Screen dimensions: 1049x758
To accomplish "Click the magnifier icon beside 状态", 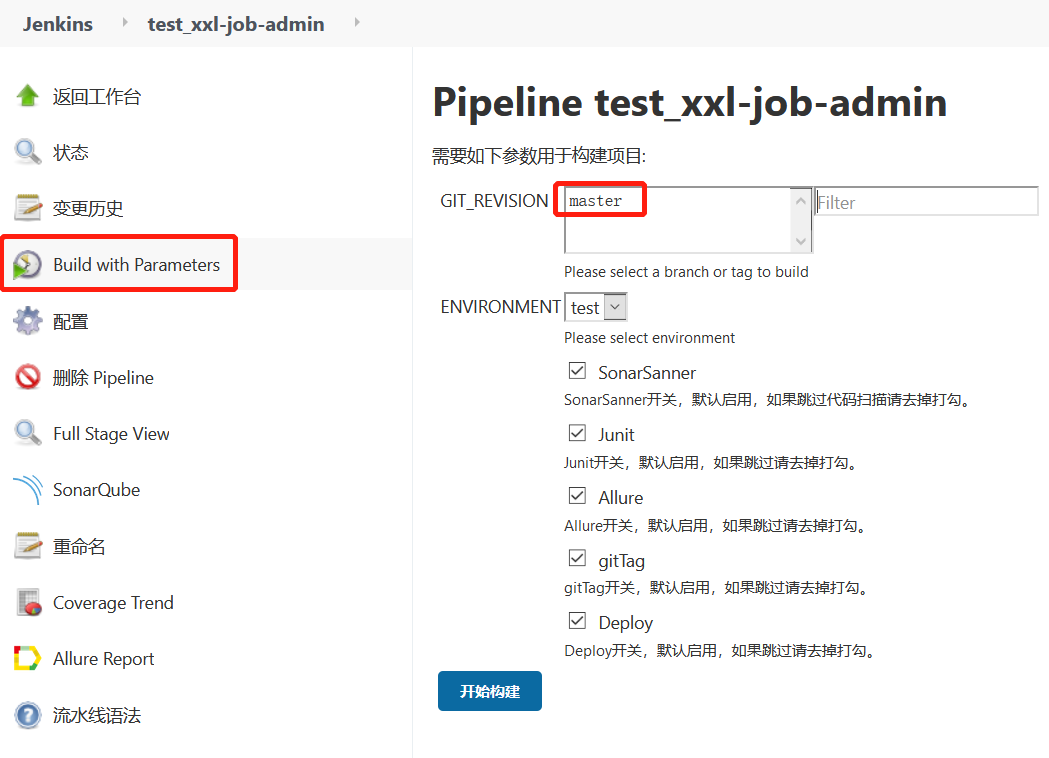I will (27, 152).
